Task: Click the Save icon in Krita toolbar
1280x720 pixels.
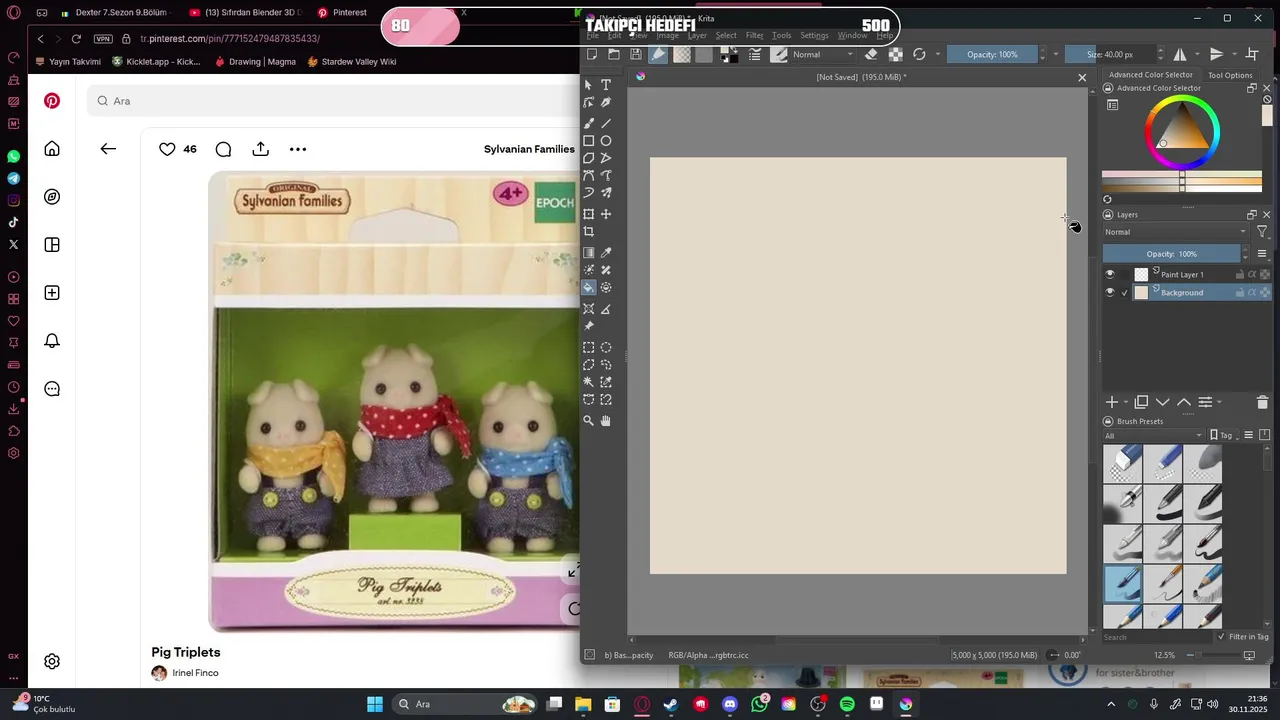Action: [x=636, y=54]
